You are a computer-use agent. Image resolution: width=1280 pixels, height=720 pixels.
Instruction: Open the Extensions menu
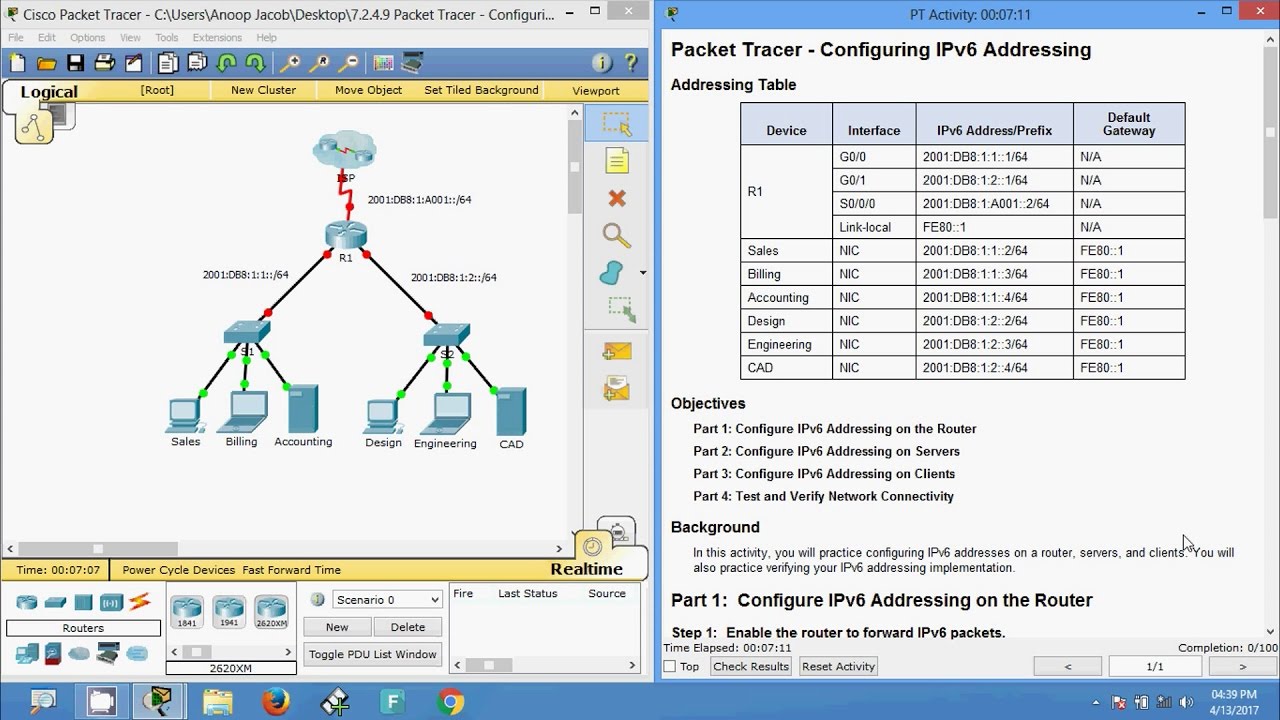click(217, 38)
